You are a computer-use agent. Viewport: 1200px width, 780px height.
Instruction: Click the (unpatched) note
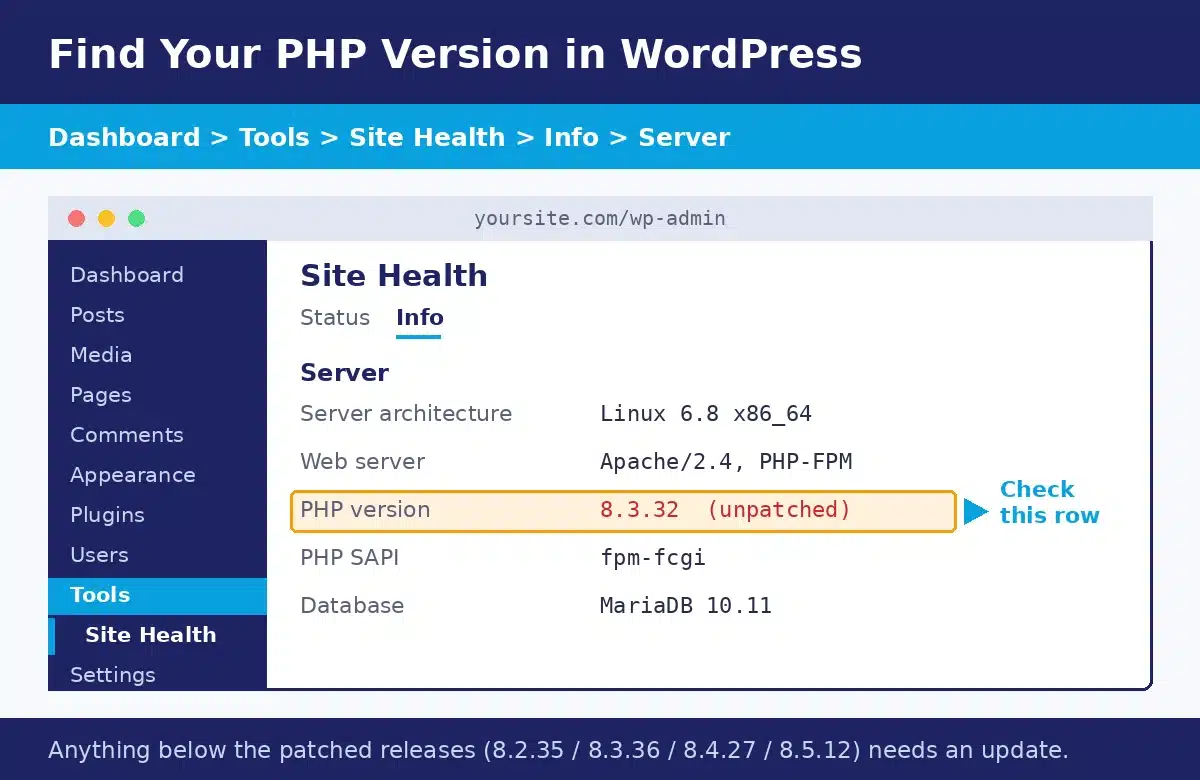[779, 510]
